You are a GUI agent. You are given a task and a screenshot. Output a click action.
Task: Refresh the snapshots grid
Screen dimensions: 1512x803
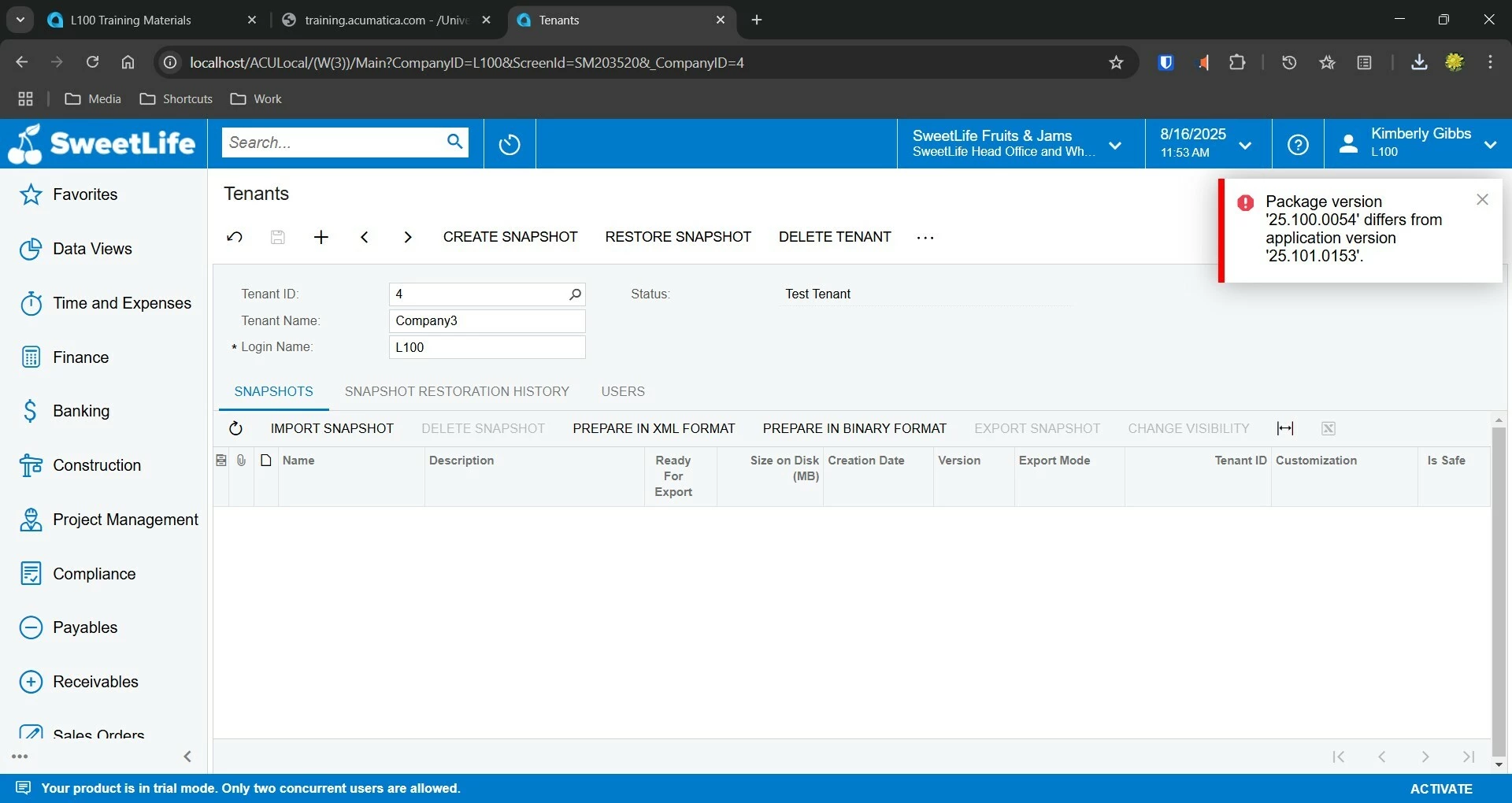pos(235,428)
